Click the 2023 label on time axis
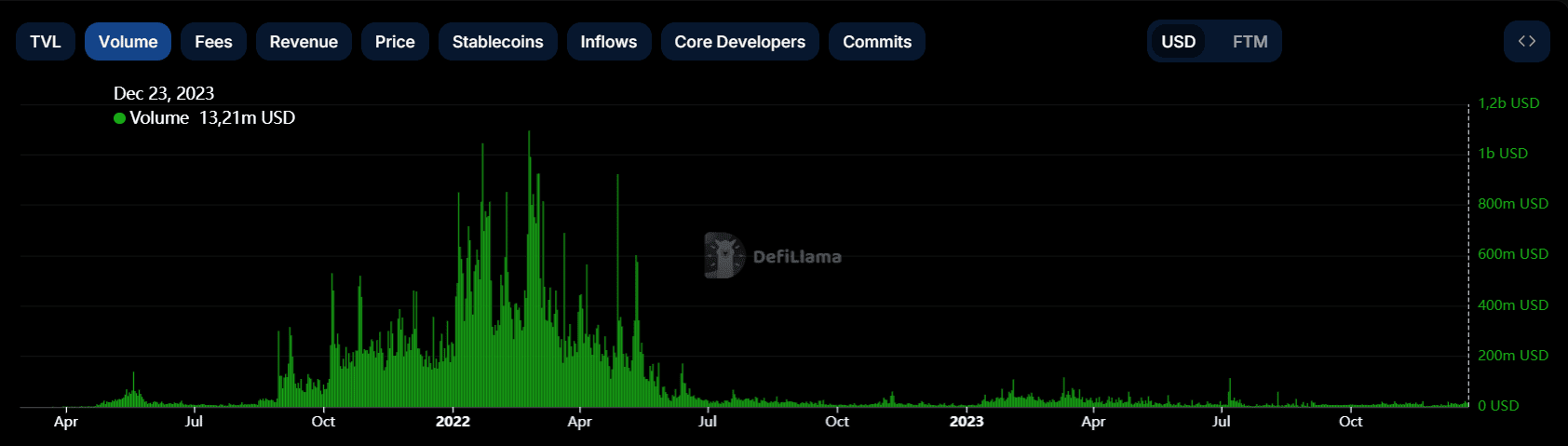Viewport: 1568px width, 446px height. click(x=966, y=422)
